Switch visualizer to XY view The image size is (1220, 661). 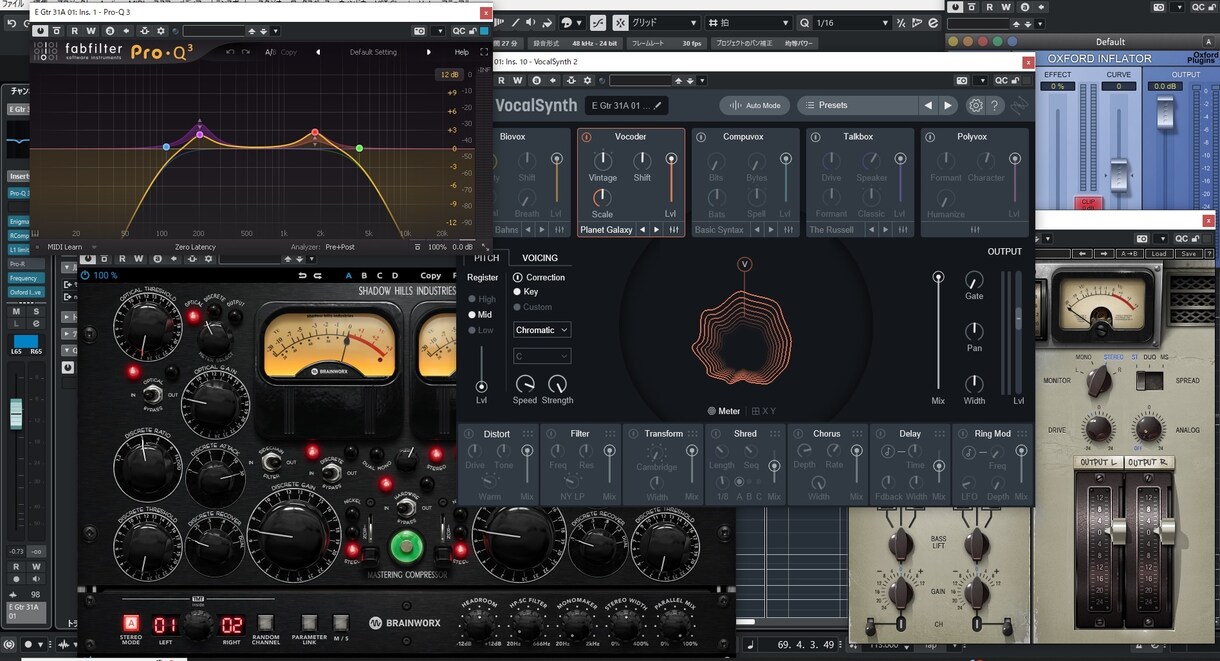click(x=763, y=411)
